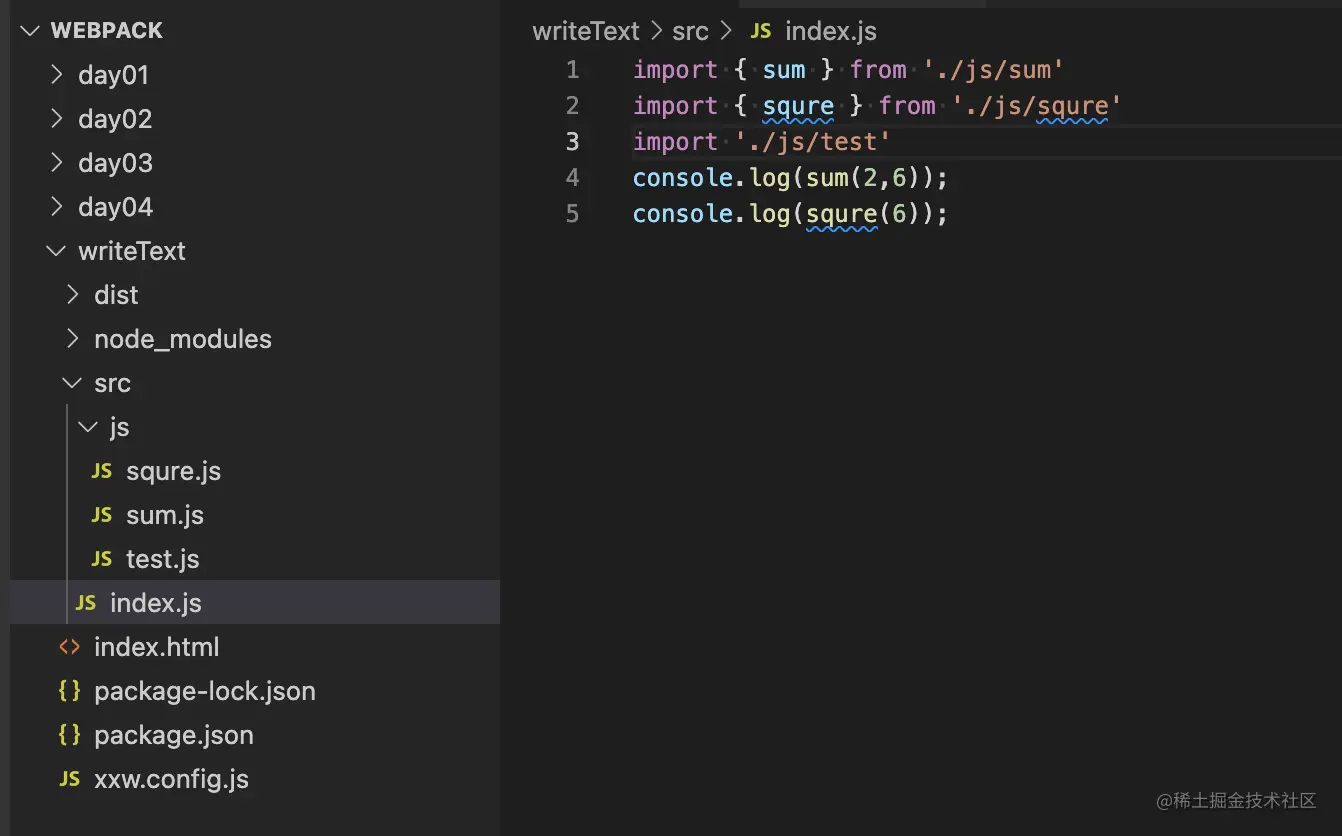Image resolution: width=1342 pixels, height=836 pixels.
Task: Expand the day02 folder chevron
Action: point(57,119)
